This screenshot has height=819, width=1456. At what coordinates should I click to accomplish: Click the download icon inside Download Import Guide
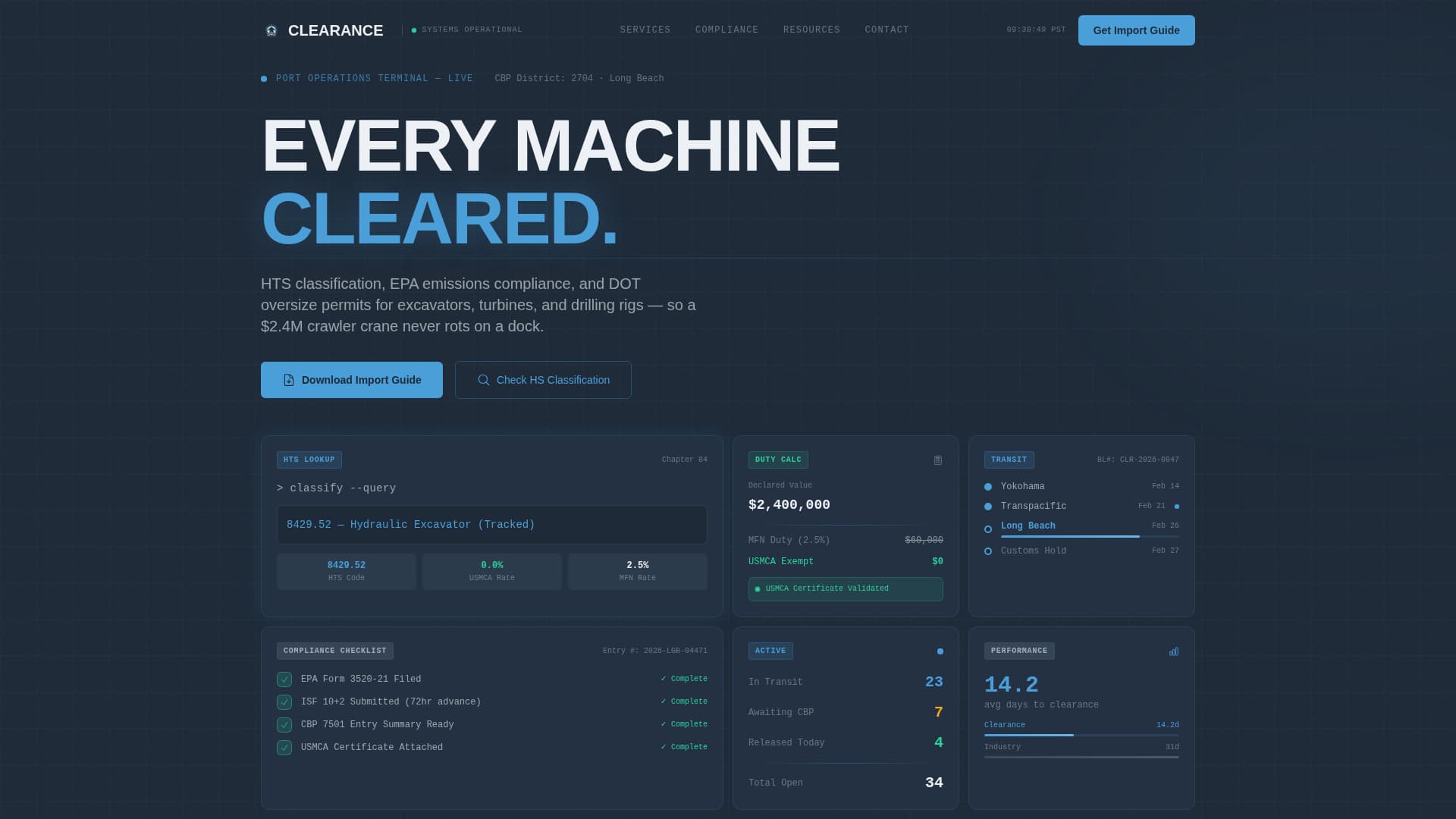[x=287, y=379]
